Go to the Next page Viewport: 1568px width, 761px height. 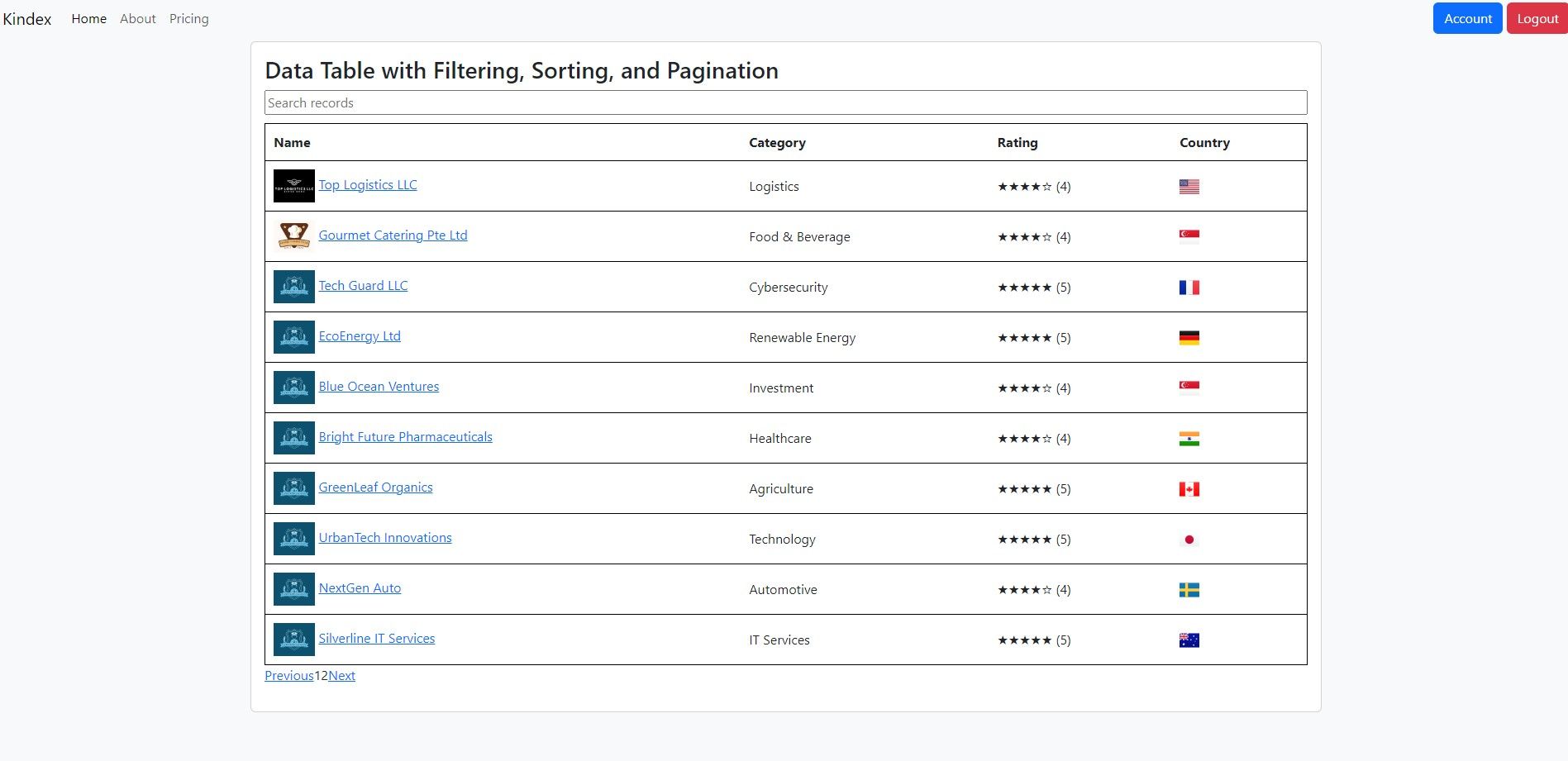[x=342, y=676]
